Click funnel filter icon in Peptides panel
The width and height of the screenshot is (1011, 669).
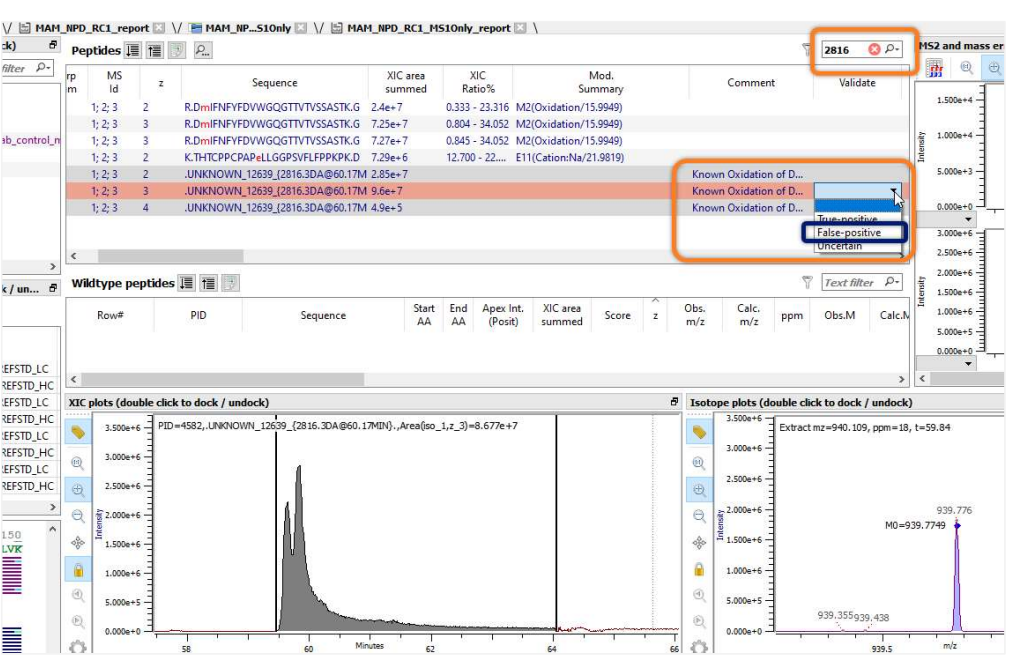coord(807,49)
